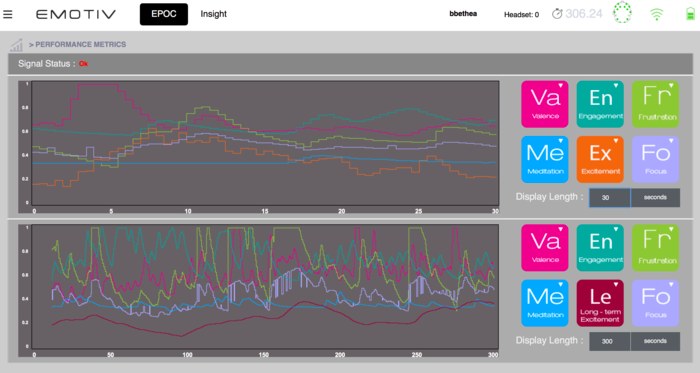700x373 pixels.
Task: Open dropdown arrow on top Focus tile
Action: pos(671,141)
